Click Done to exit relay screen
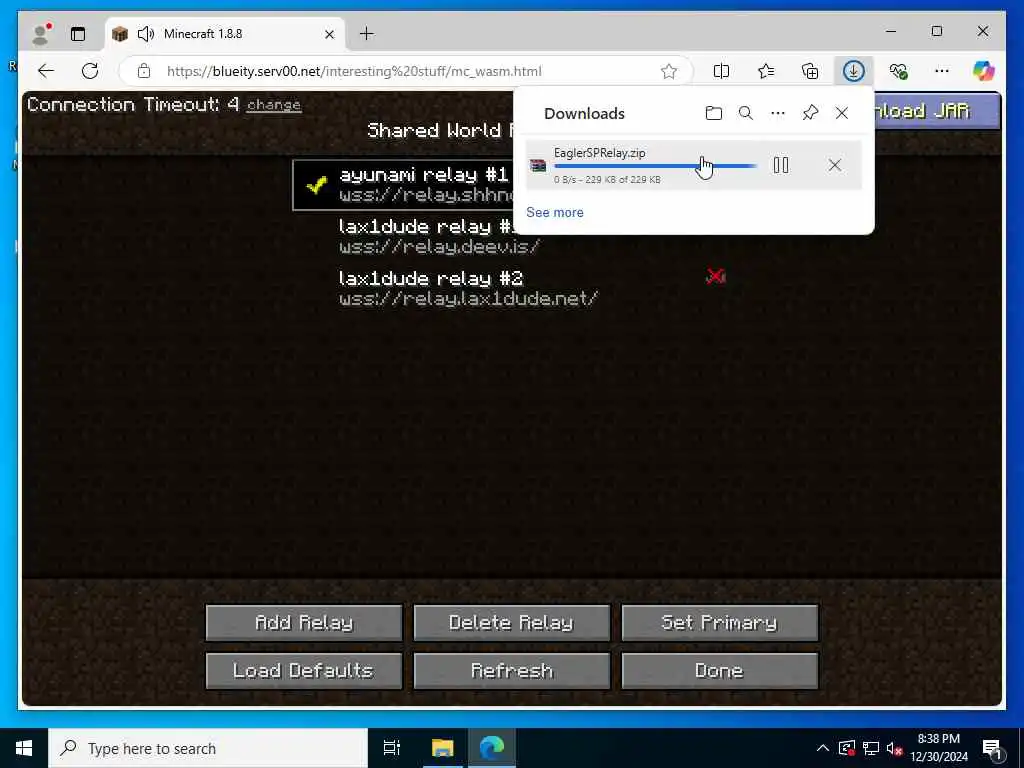The height and width of the screenshot is (768, 1024). [x=720, y=671]
